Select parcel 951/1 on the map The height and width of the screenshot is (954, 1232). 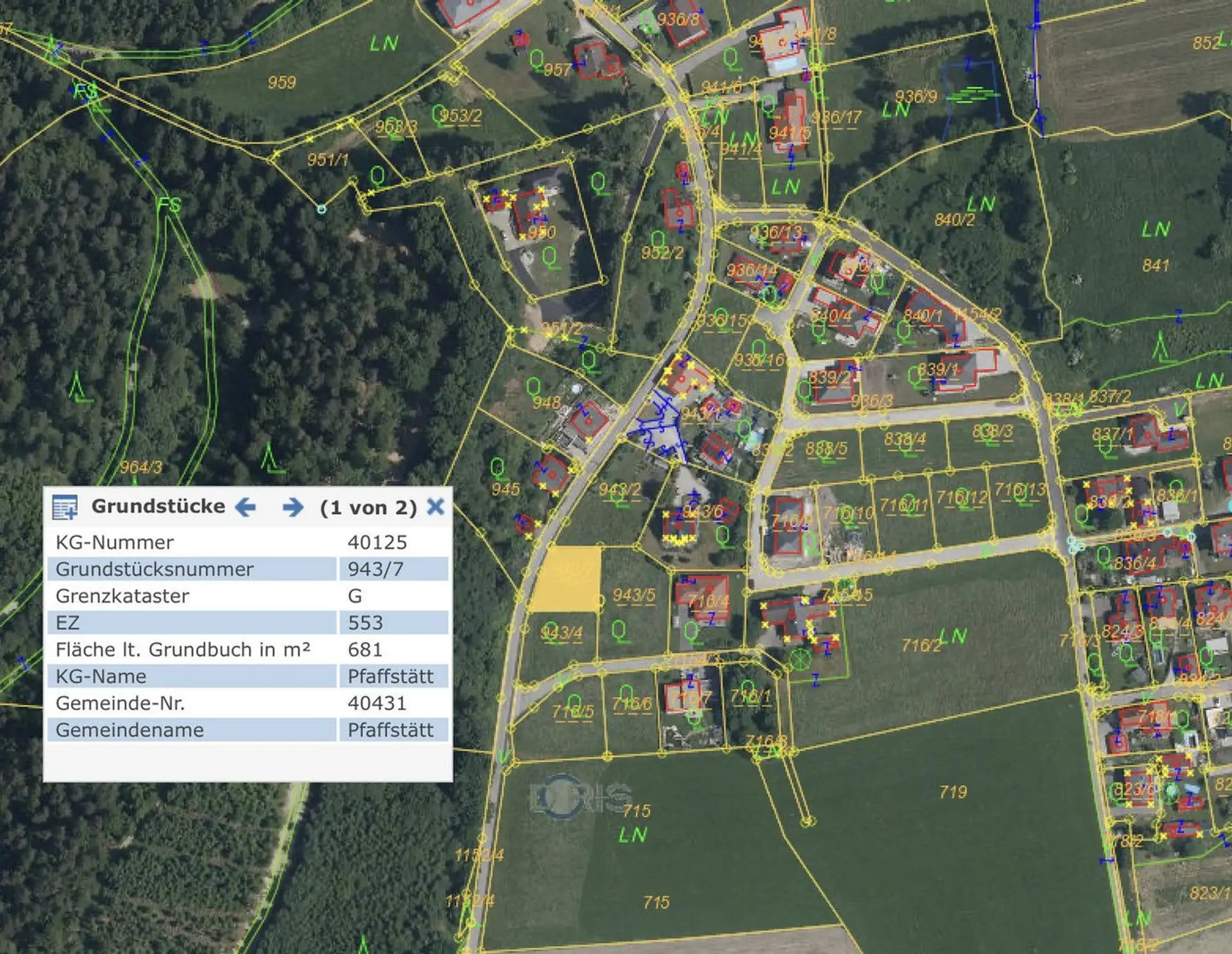pos(327,159)
